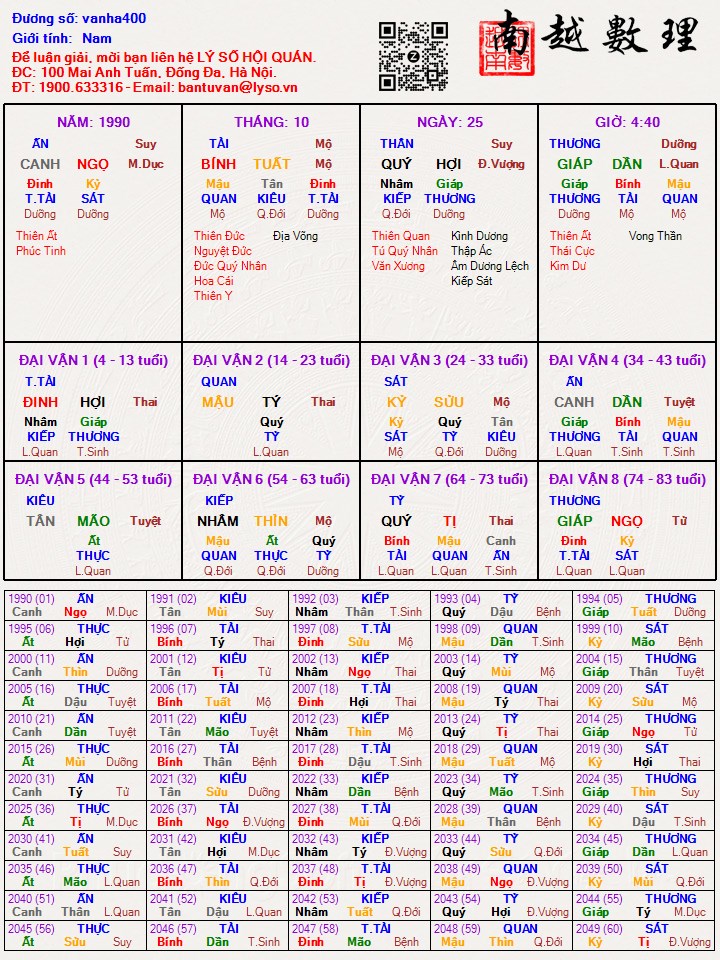720x960 pixels.
Task: Click the 'LÝ SỐ HỘI QUÁN' invitation line
Action: [x=164, y=58]
